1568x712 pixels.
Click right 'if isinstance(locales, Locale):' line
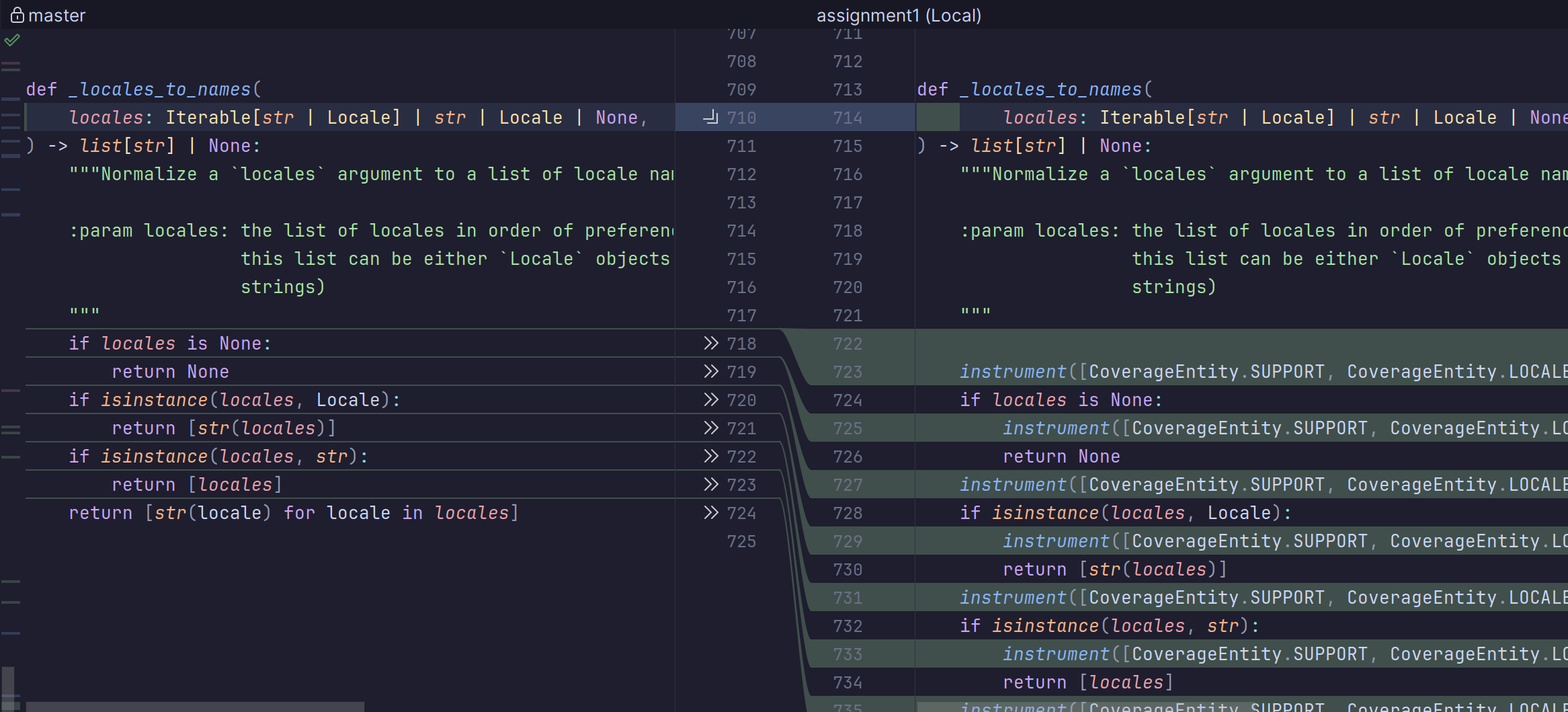[x=1126, y=513]
